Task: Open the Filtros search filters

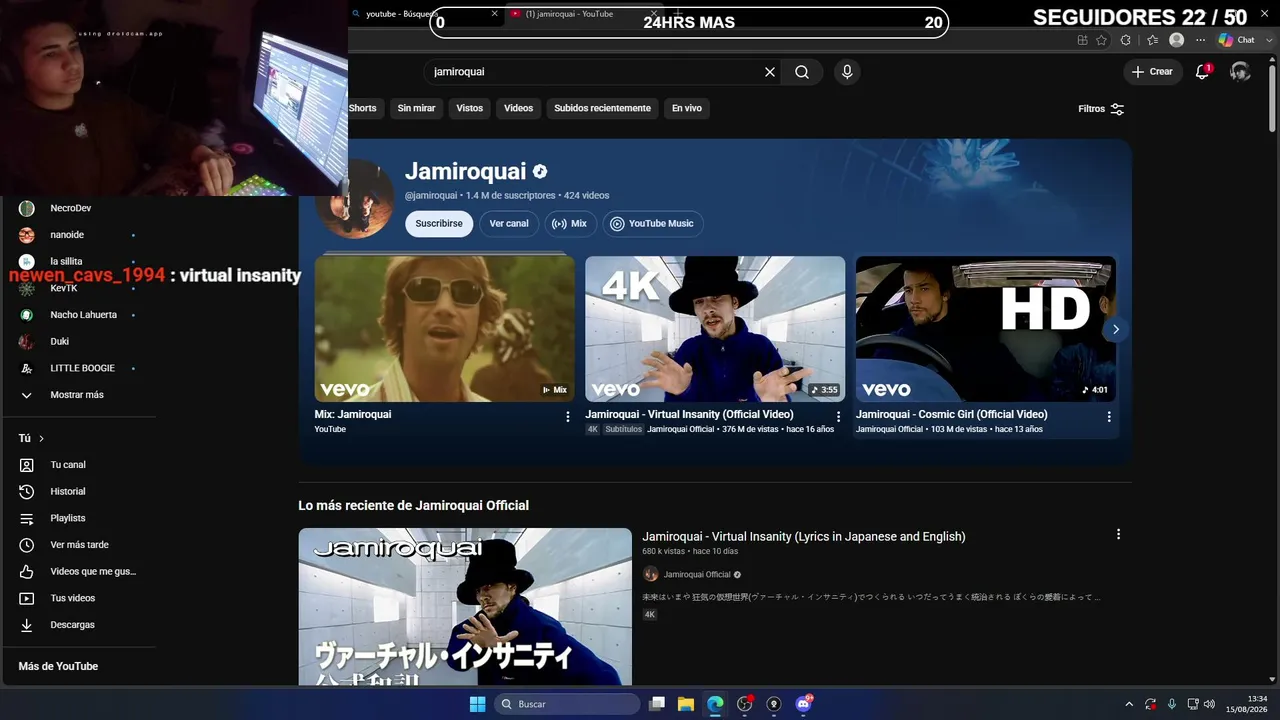Action: [1101, 109]
